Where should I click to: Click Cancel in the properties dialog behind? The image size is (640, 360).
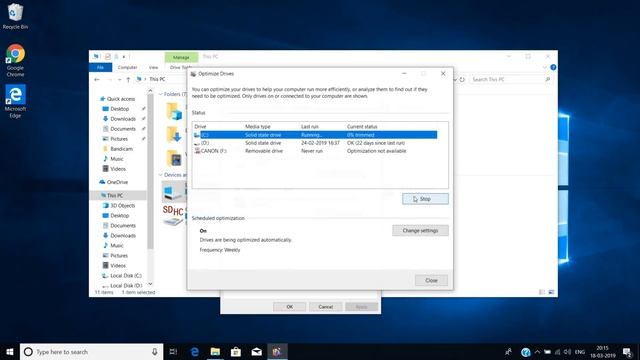325,307
